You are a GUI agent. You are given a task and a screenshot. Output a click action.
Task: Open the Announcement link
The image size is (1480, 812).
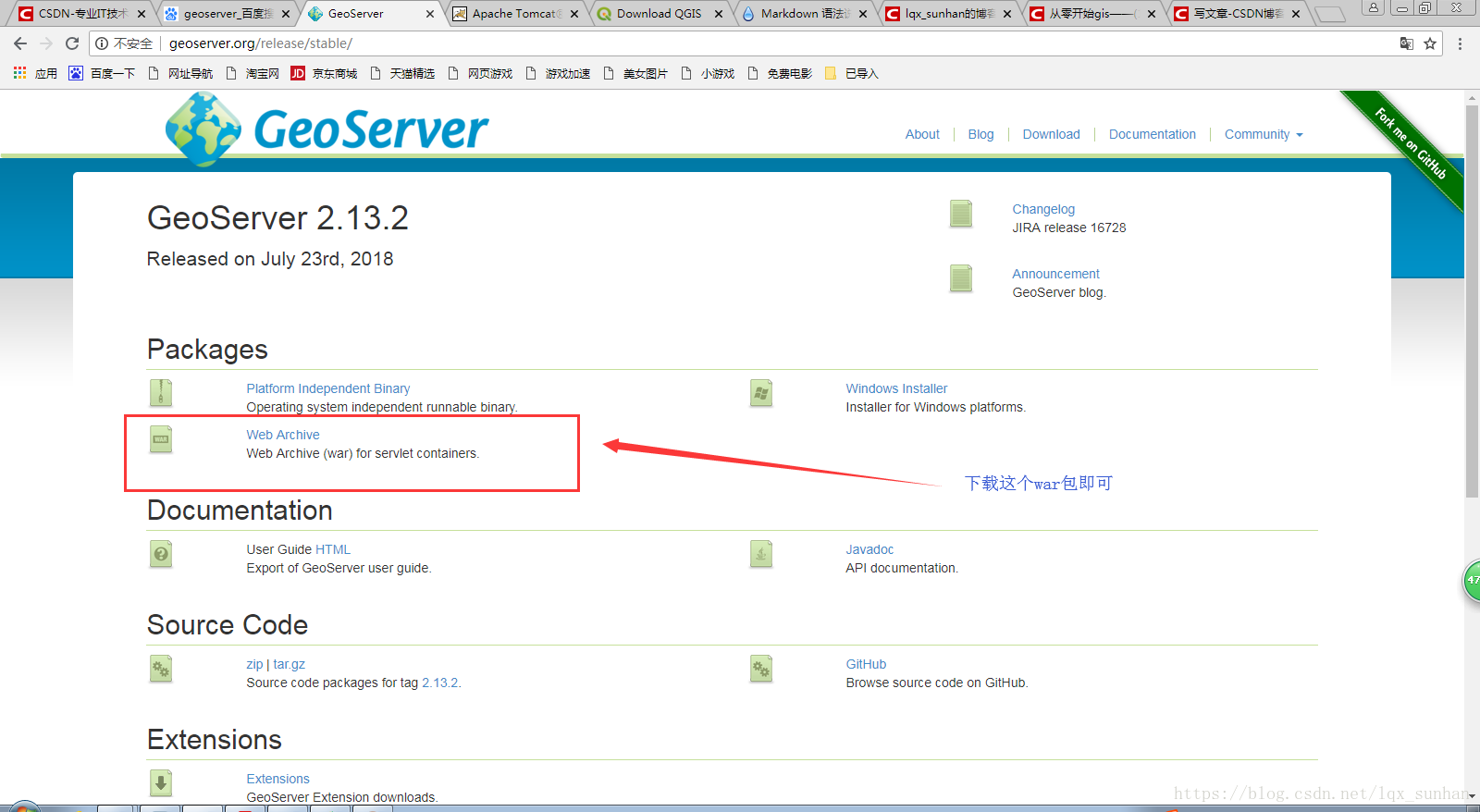click(1055, 274)
